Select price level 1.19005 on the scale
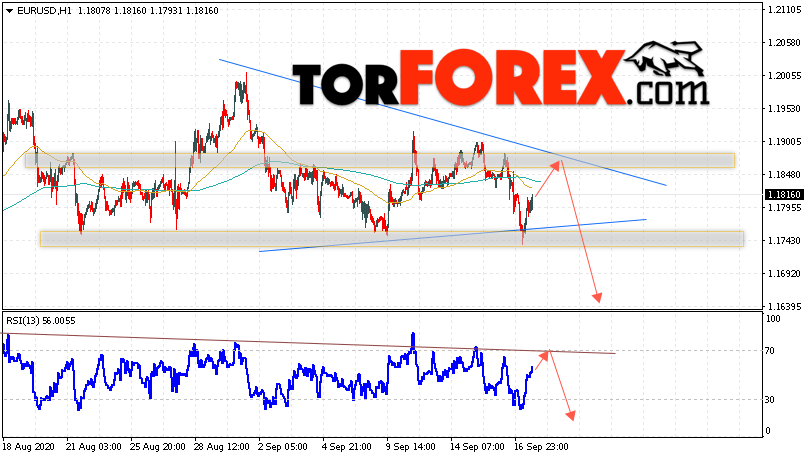 click(784, 142)
